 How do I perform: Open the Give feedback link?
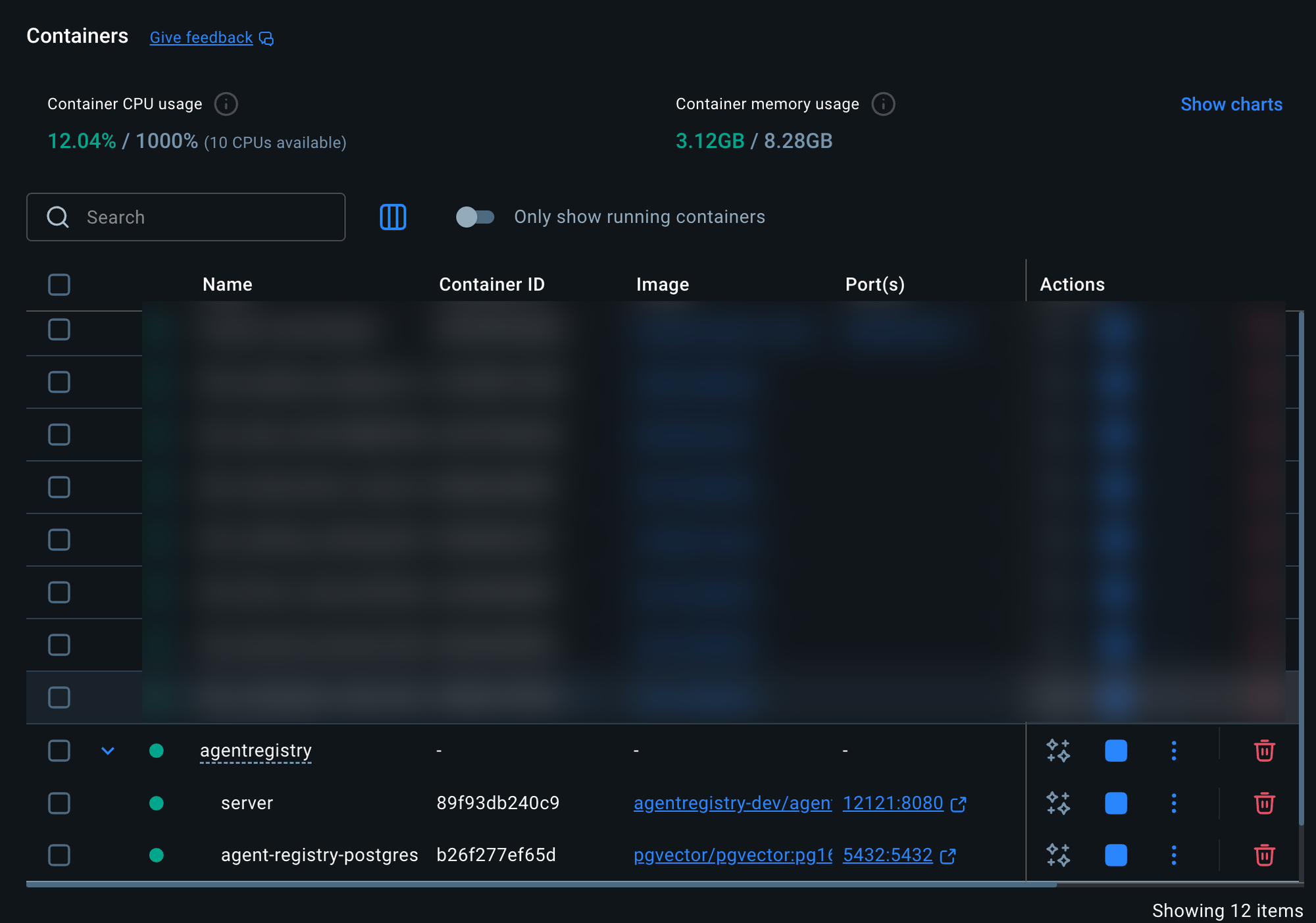pyautogui.click(x=201, y=37)
